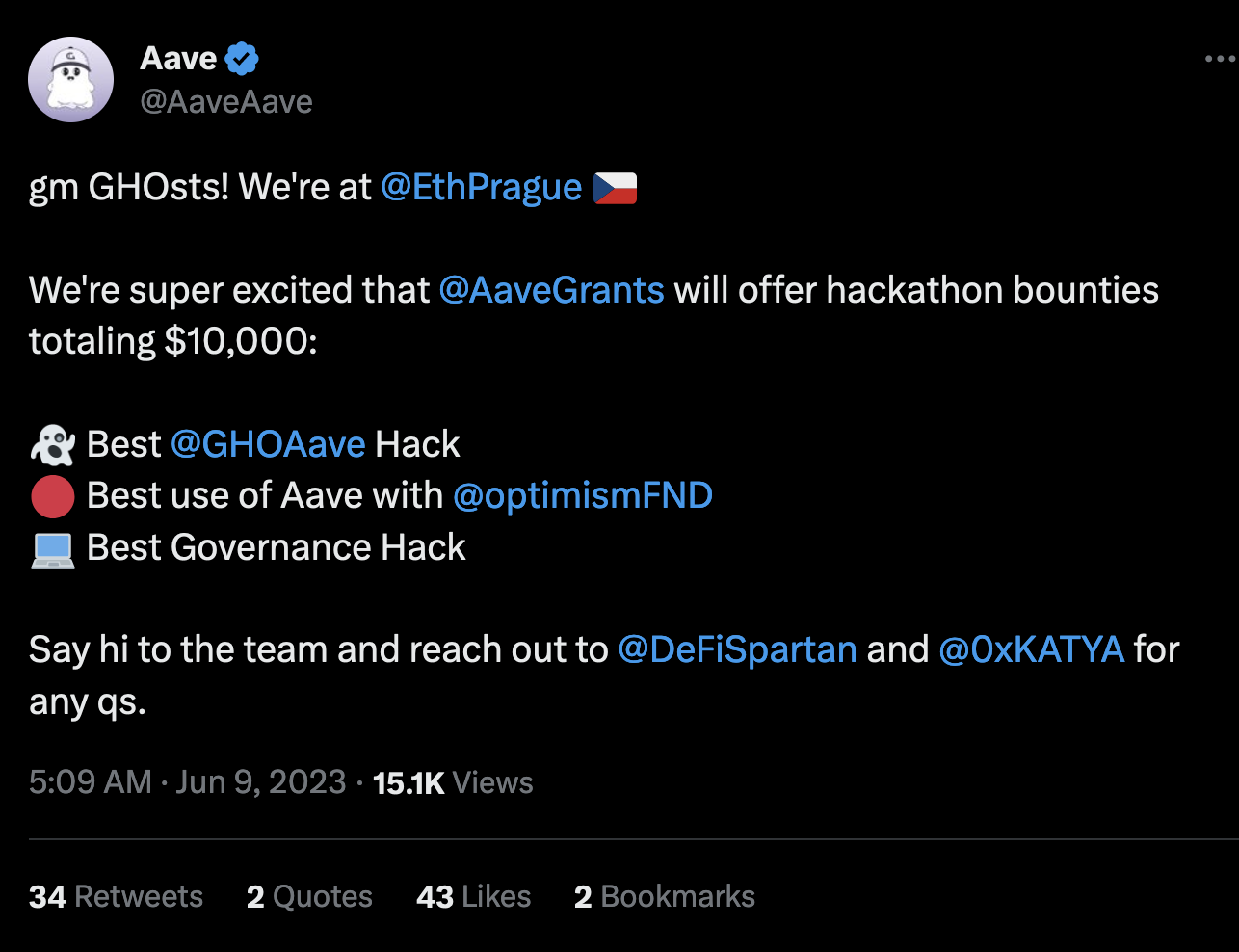
Task: Open the 5:09 AM Jun 9, 2023 timestamp
Action: tap(187, 781)
